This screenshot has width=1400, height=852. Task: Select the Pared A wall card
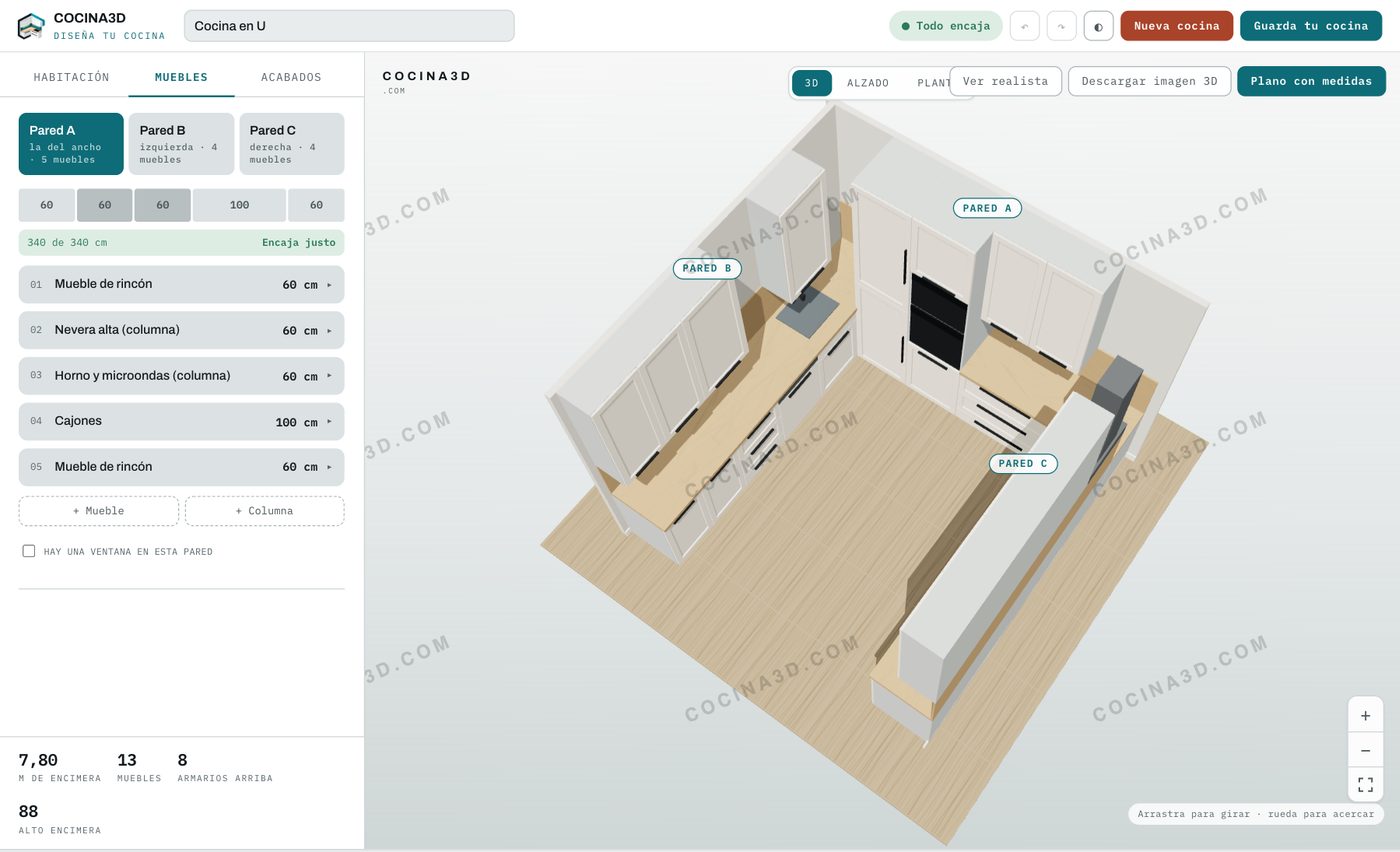click(71, 144)
